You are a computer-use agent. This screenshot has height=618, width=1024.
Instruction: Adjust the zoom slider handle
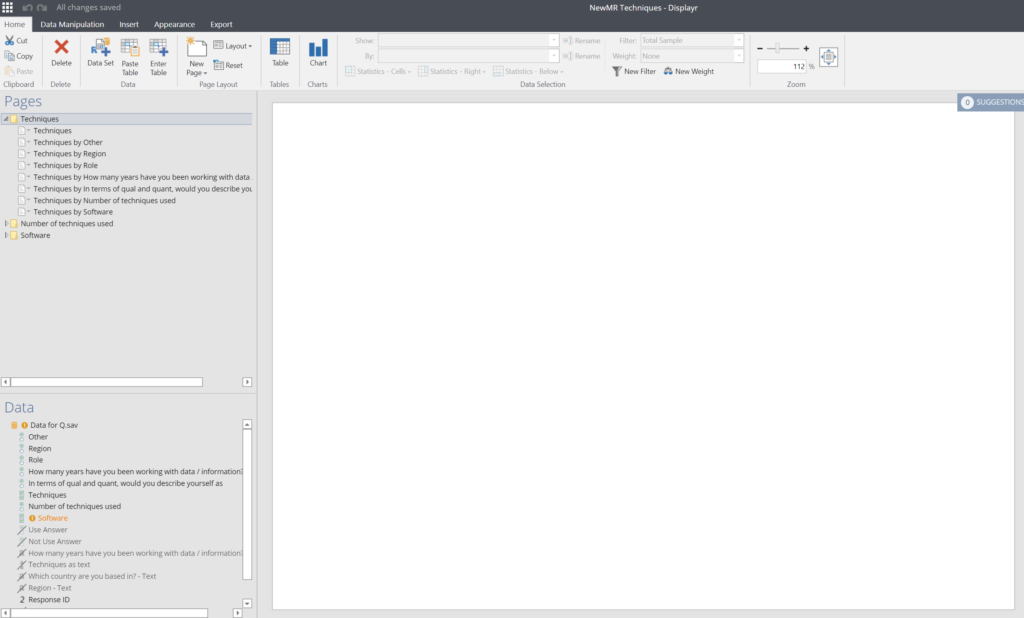pos(777,48)
